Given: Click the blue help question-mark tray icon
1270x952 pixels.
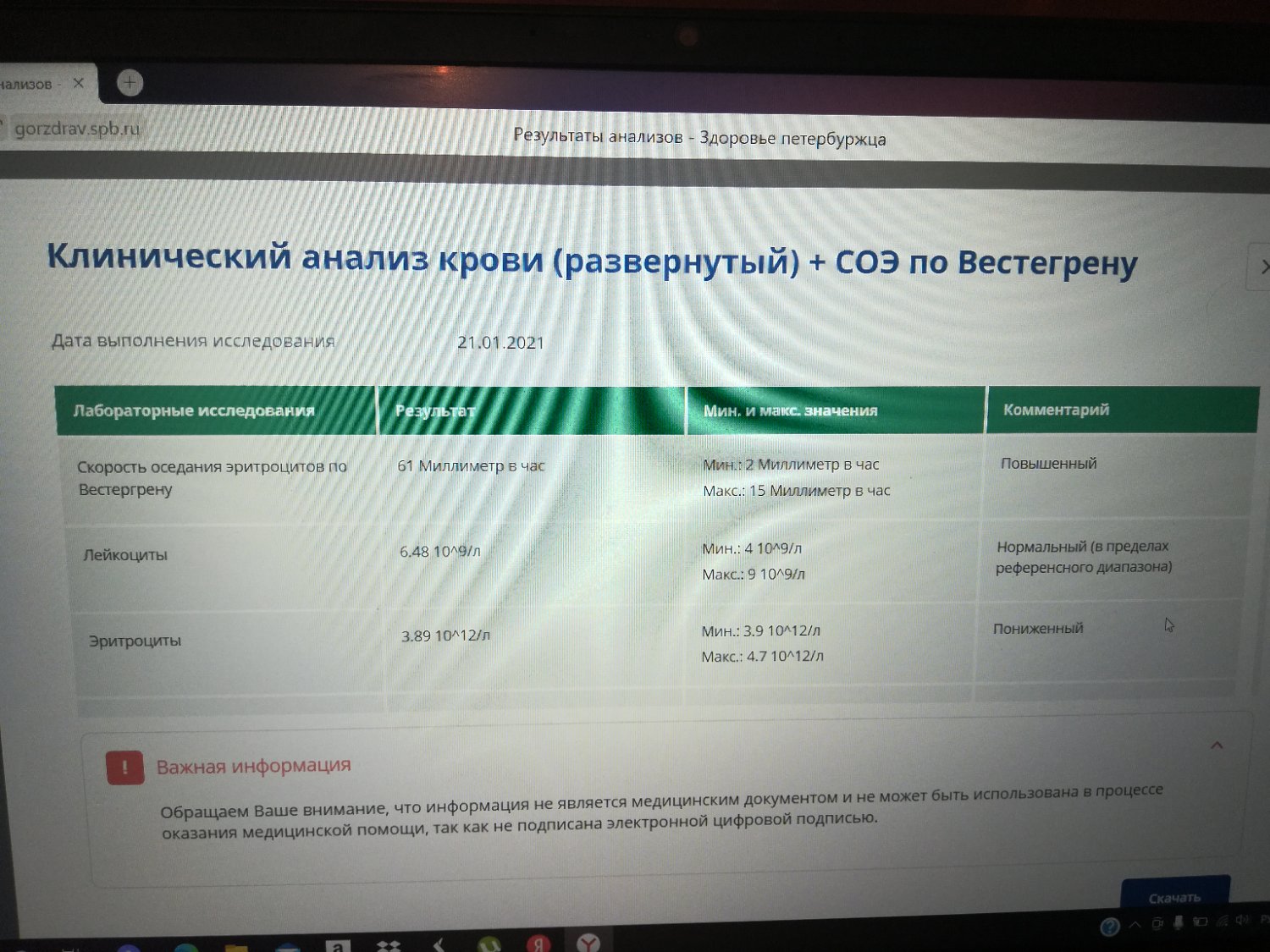Looking at the screenshot, I should pyautogui.click(x=1110, y=927).
